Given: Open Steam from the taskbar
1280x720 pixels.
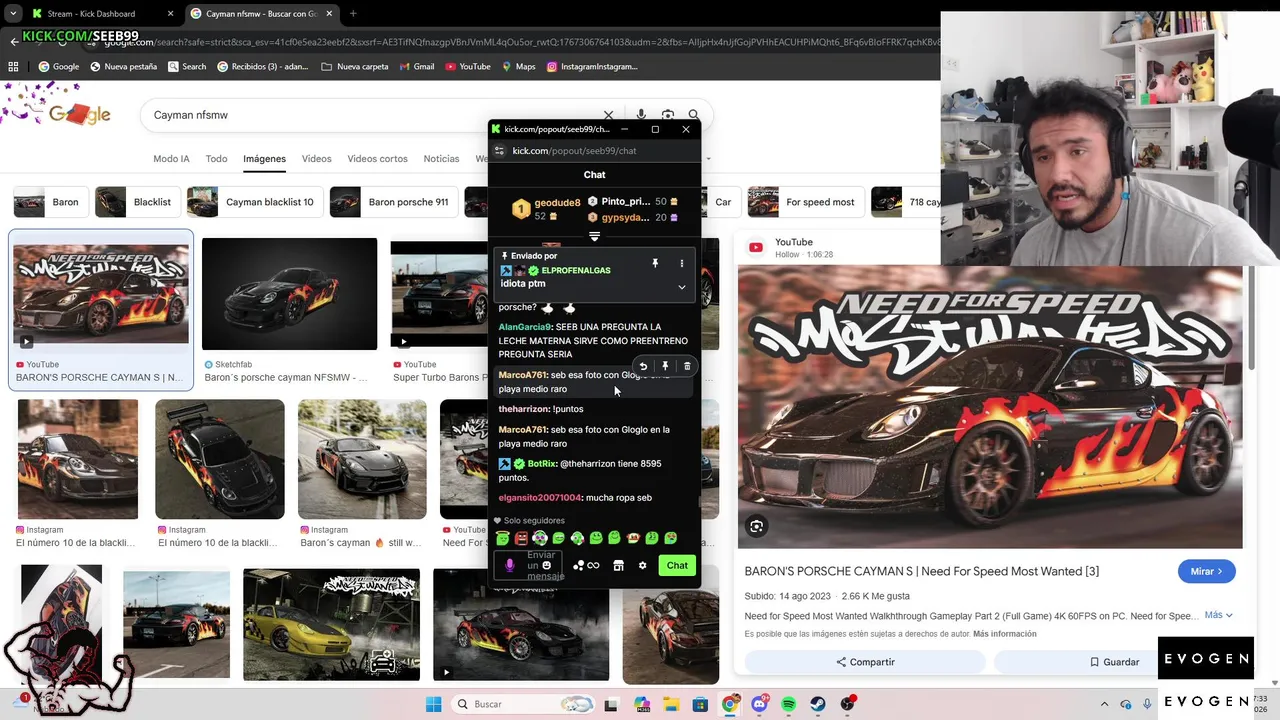Looking at the screenshot, I should pos(818,704).
